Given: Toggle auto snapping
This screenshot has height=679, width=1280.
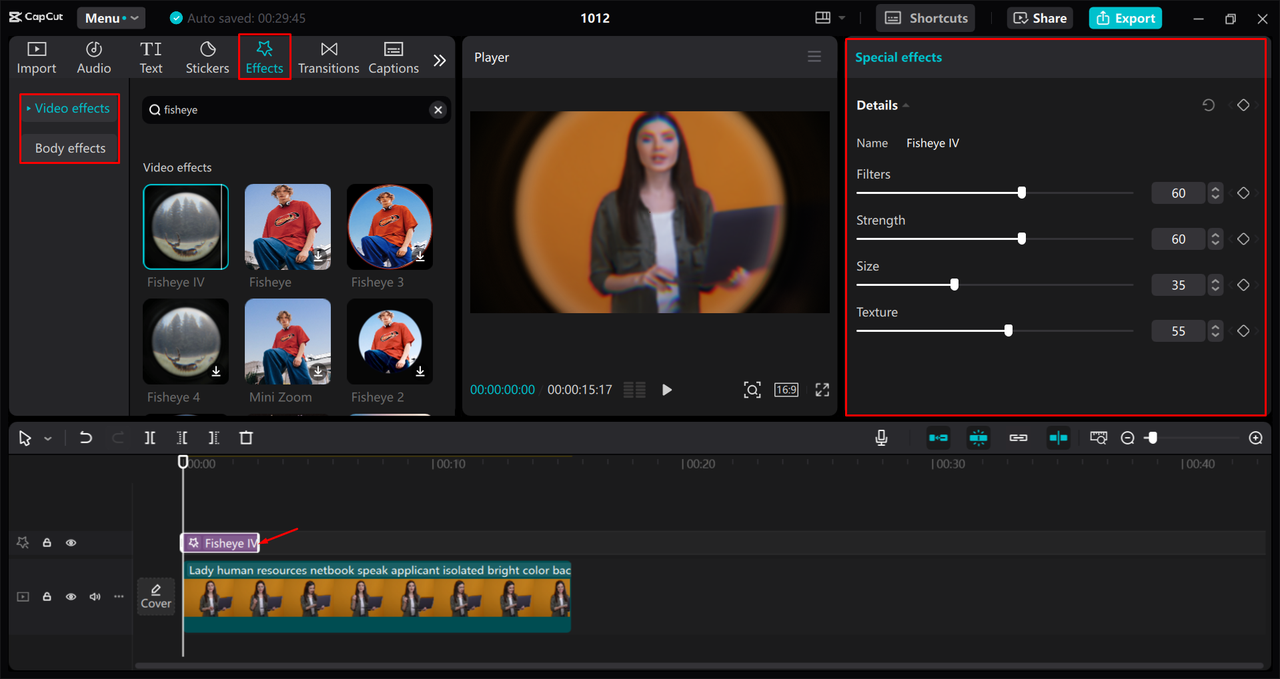Looking at the screenshot, I should [978, 438].
